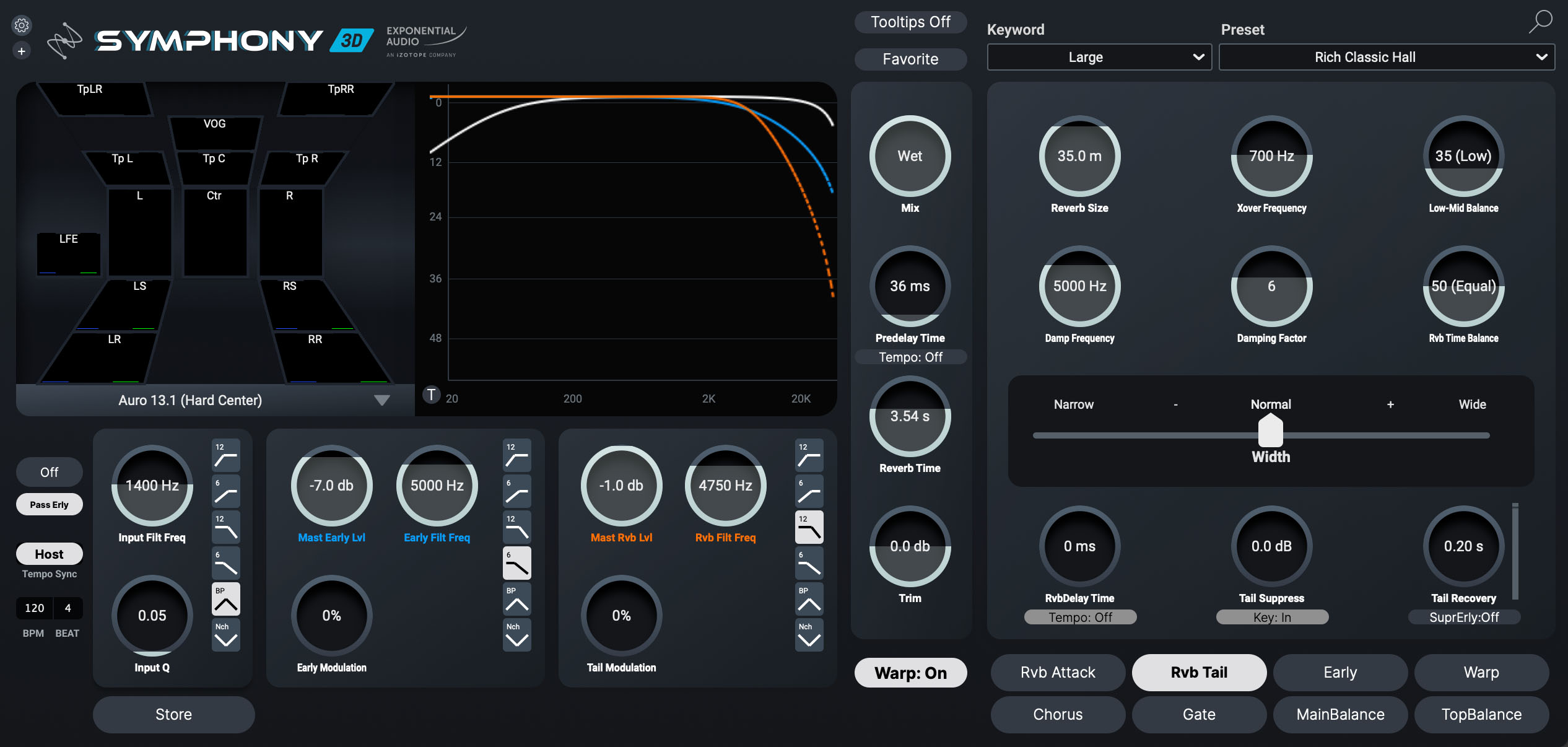The image size is (1568, 747).
Task: Switch to the Rvb Attack tab
Action: (x=1058, y=673)
